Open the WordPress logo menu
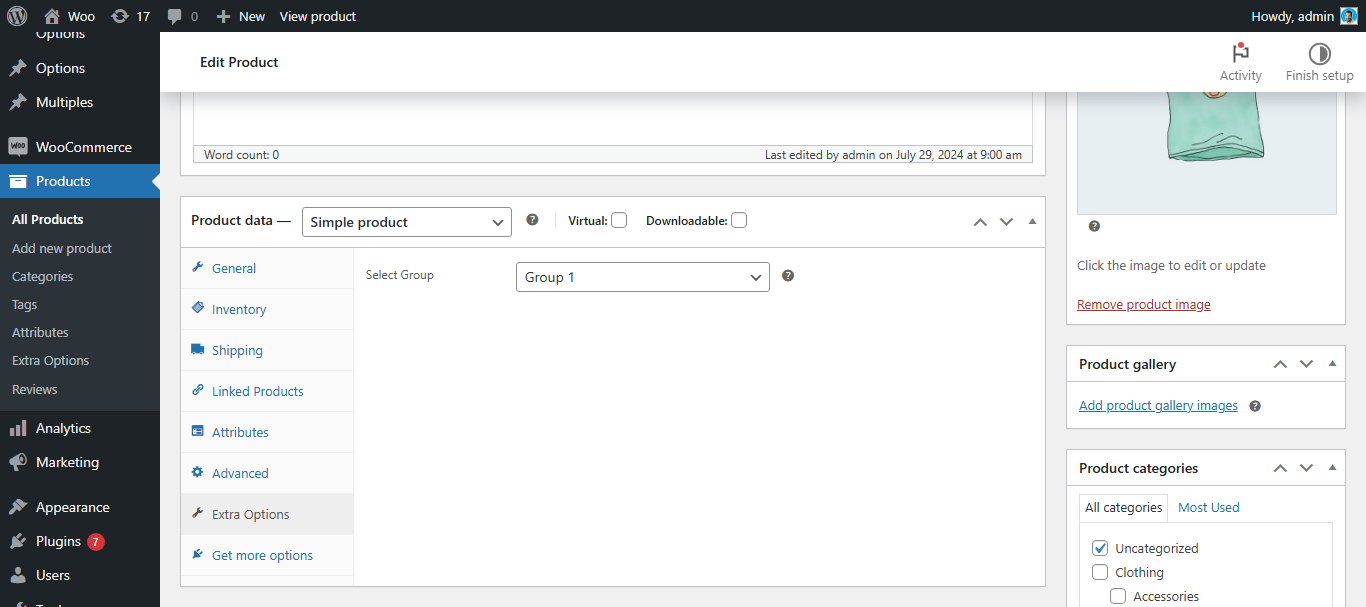 pos(17,16)
